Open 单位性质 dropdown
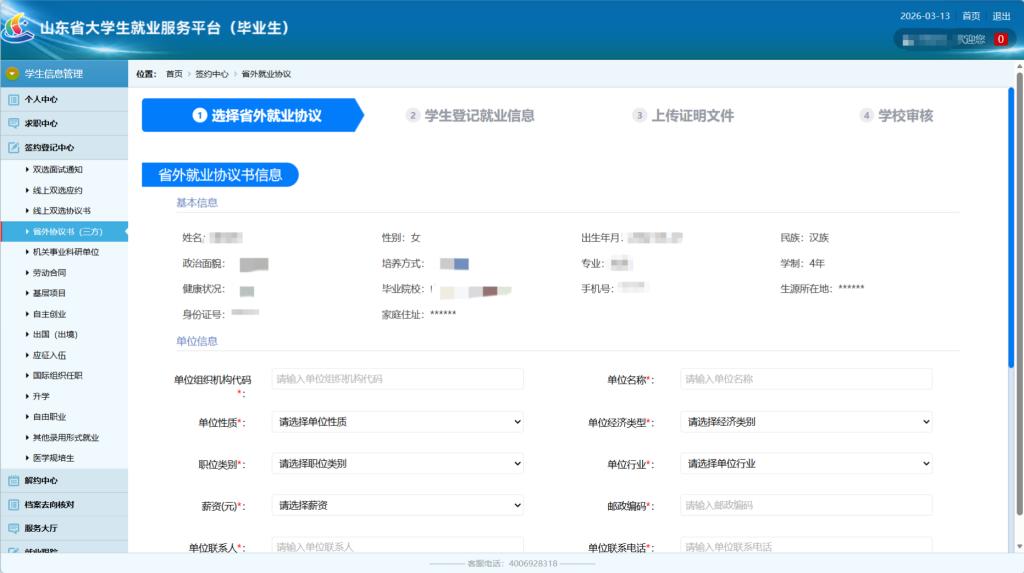1024x573 pixels. point(398,422)
